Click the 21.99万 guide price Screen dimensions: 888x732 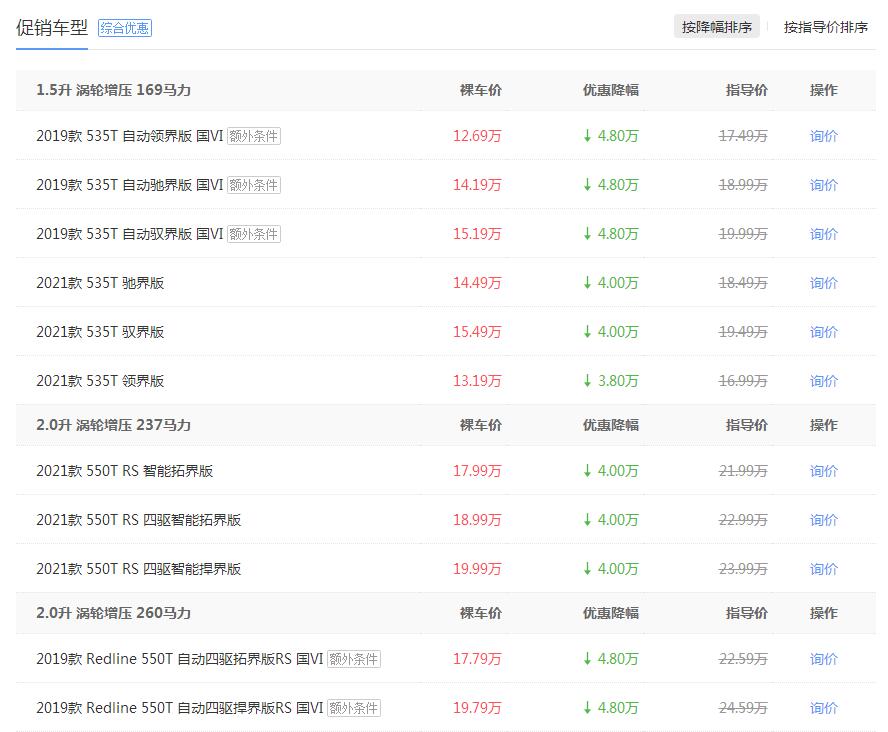click(x=743, y=471)
